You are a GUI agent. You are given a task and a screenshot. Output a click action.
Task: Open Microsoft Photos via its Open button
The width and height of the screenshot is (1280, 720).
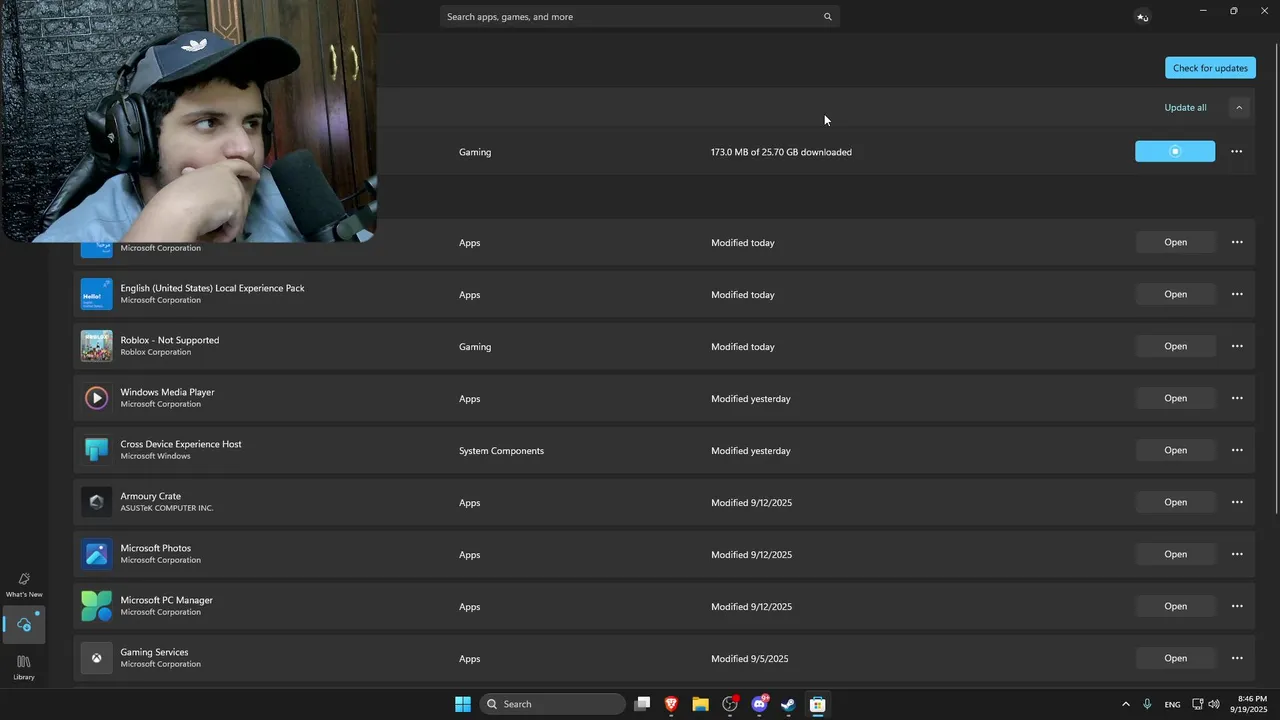pyautogui.click(x=1175, y=554)
